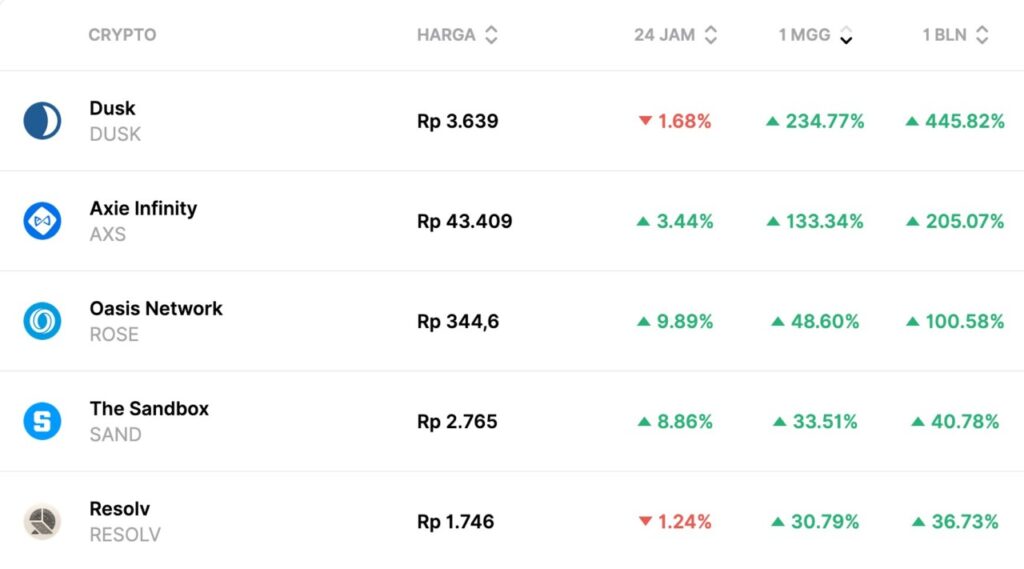1024x569 pixels.
Task: Open the Resolv name link
Action: click(x=119, y=508)
